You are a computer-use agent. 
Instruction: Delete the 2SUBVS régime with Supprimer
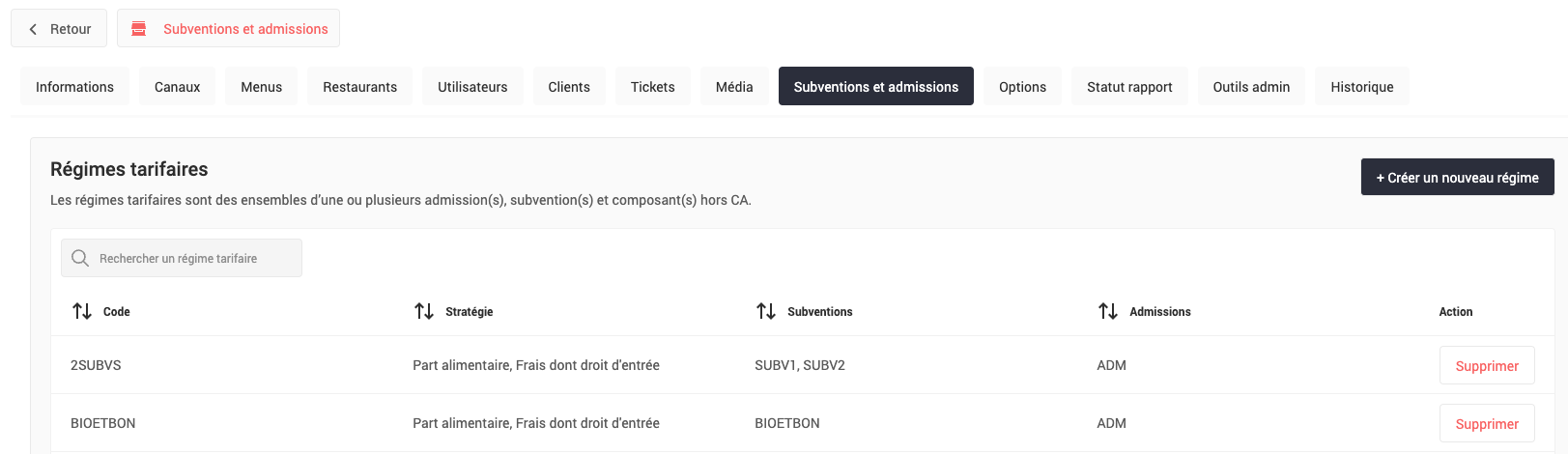(1486, 366)
